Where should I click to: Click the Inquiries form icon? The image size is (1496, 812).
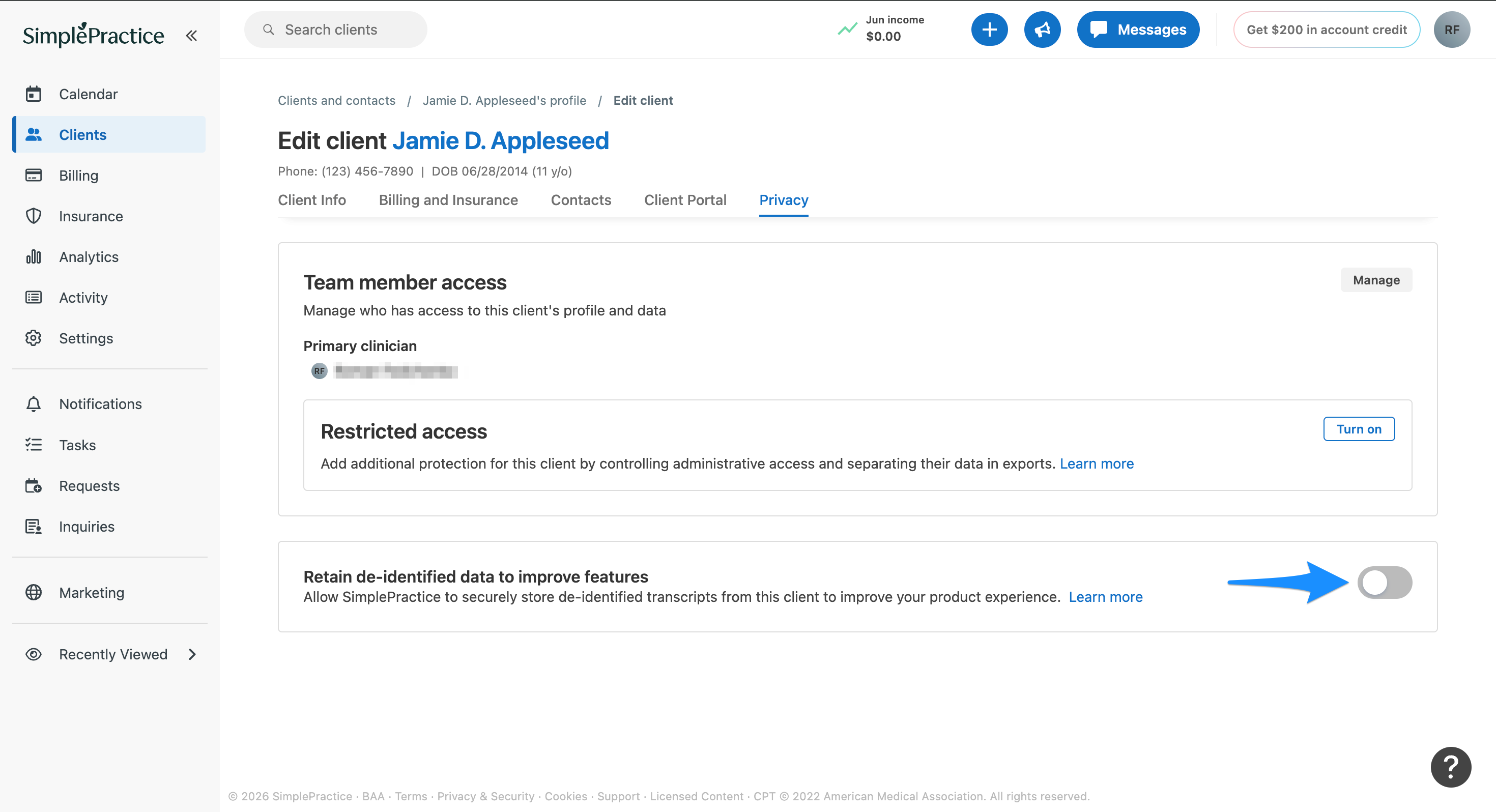click(34, 526)
